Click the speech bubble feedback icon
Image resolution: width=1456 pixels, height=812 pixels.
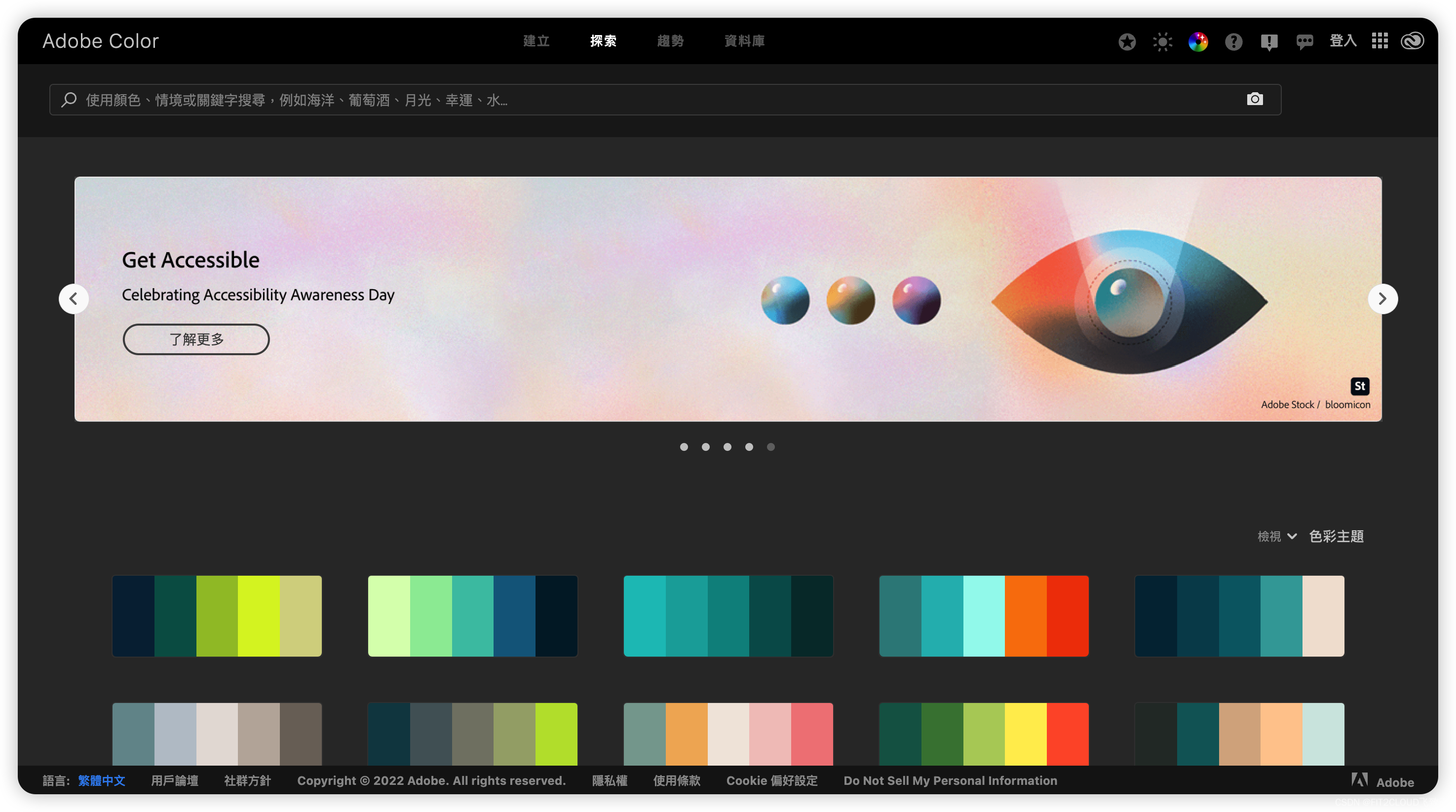(1303, 41)
